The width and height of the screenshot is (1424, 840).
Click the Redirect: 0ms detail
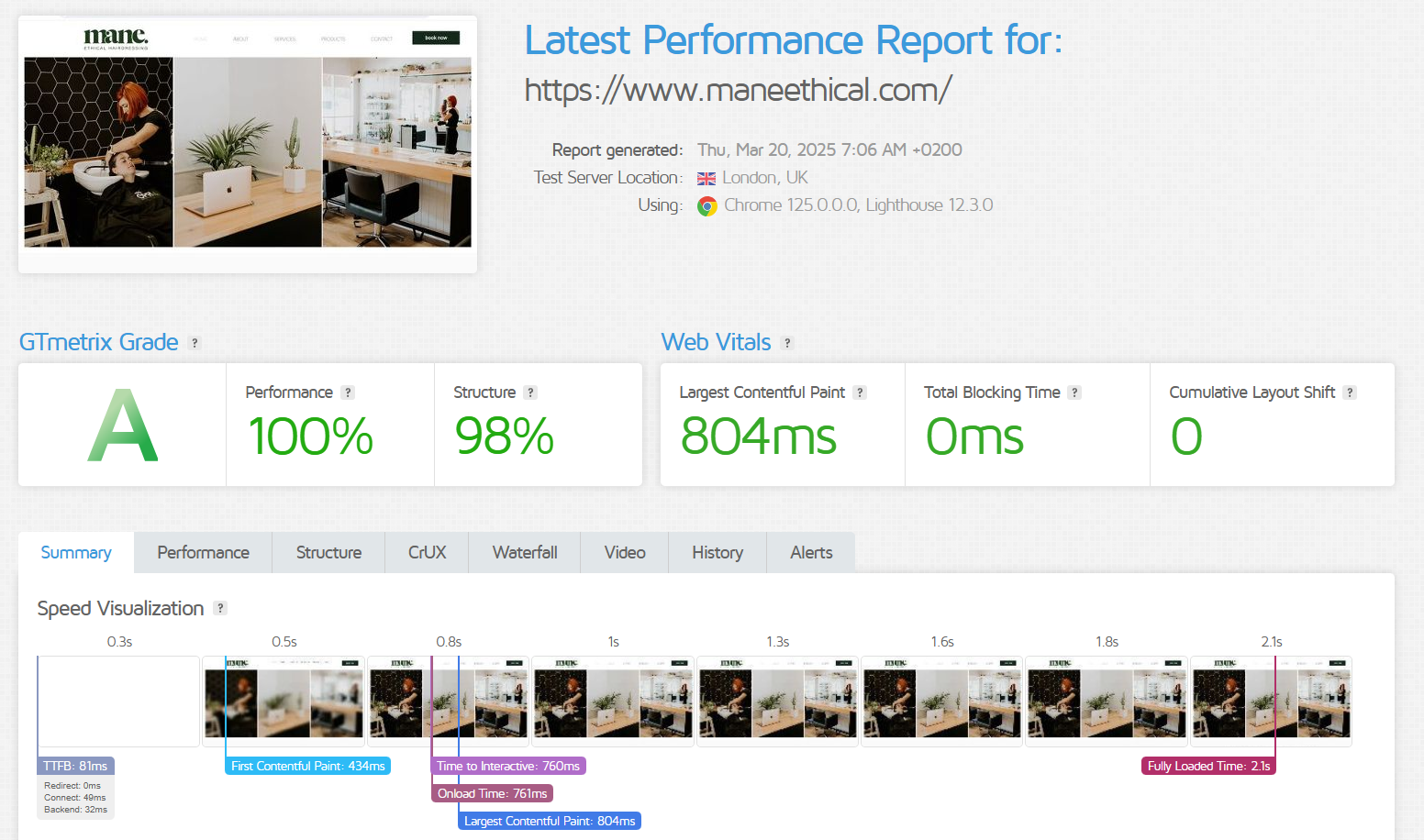click(72, 786)
